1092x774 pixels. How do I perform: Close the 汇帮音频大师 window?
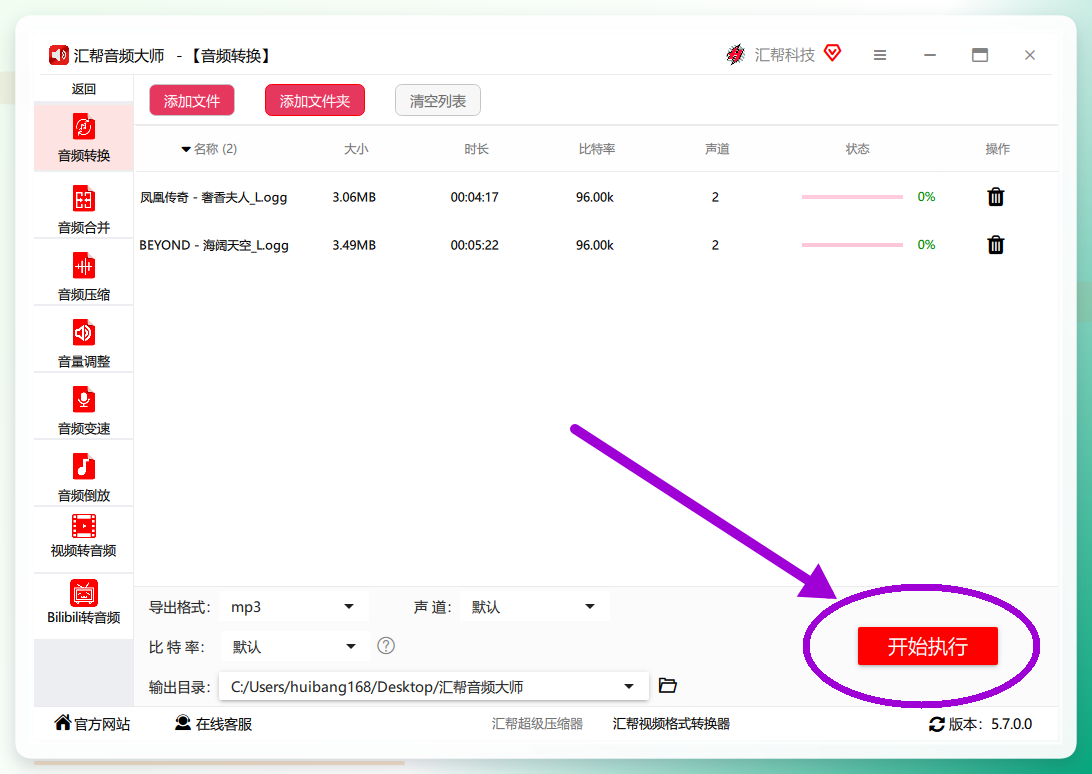coord(1030,55)
